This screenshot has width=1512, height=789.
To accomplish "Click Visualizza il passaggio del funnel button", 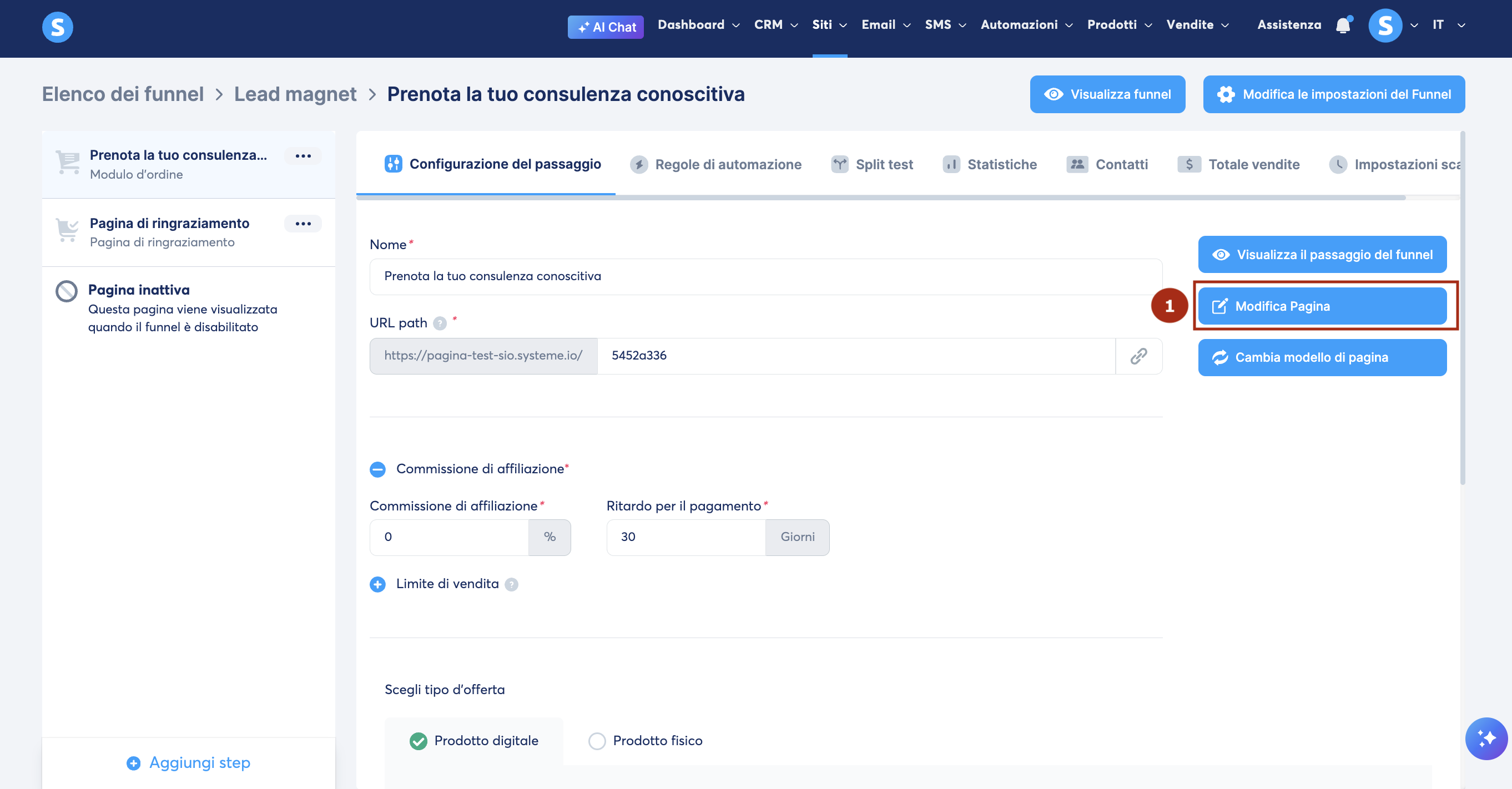I will (x=1322, y=255).
